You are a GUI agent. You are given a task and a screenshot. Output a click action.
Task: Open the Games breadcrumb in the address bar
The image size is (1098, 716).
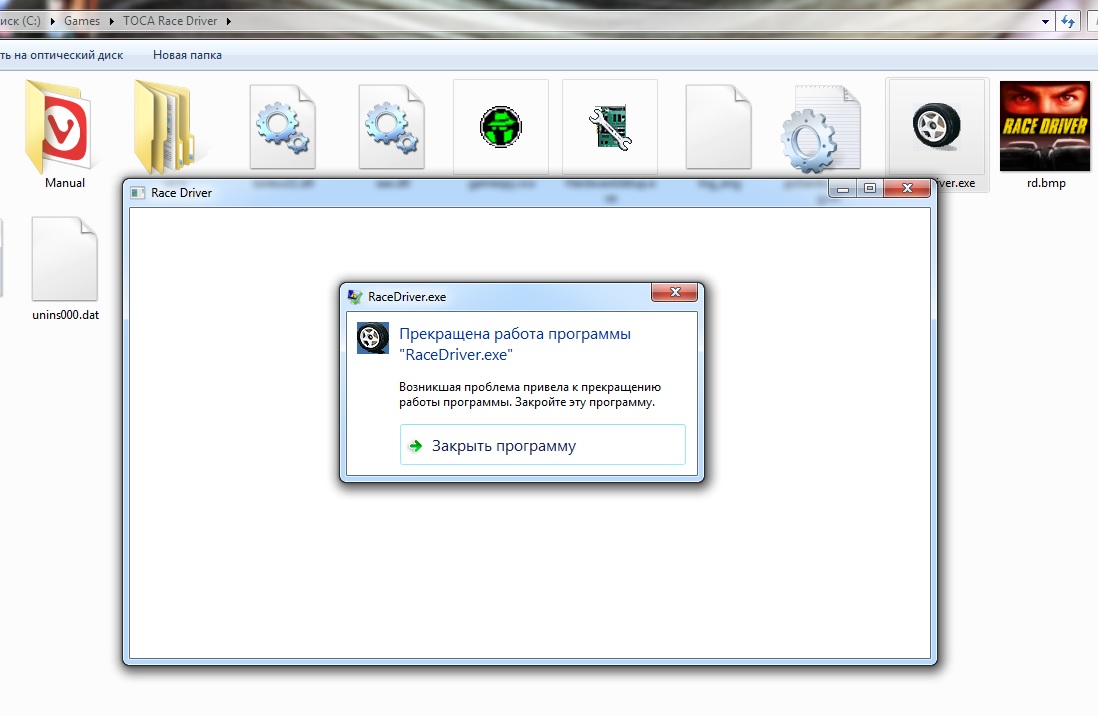pyautogui.click(x=82, y=21)
